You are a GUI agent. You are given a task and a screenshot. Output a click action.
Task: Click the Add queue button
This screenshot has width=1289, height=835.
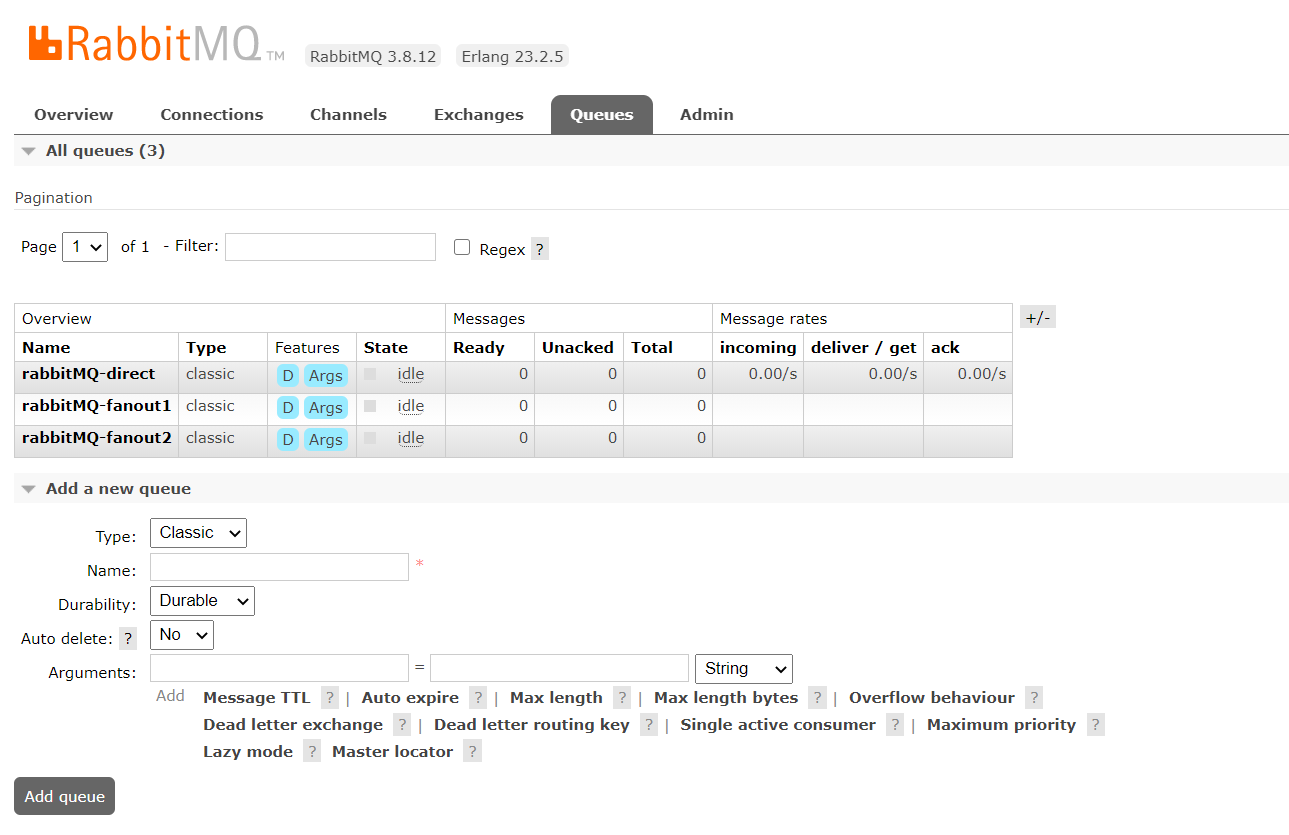65,796
